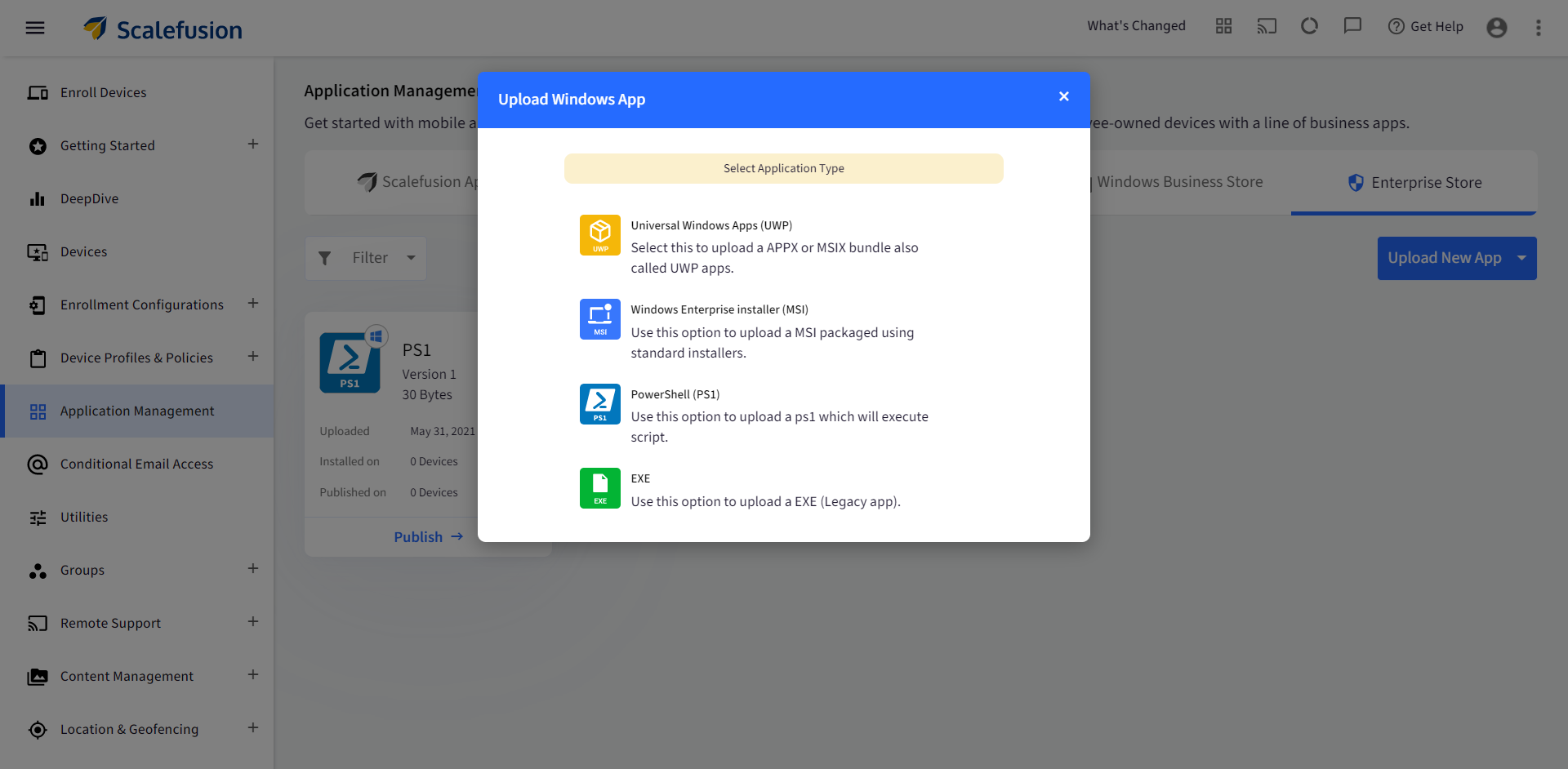Select the MSI installer icon
This screenshot has width=1568, height=769.
600,319
